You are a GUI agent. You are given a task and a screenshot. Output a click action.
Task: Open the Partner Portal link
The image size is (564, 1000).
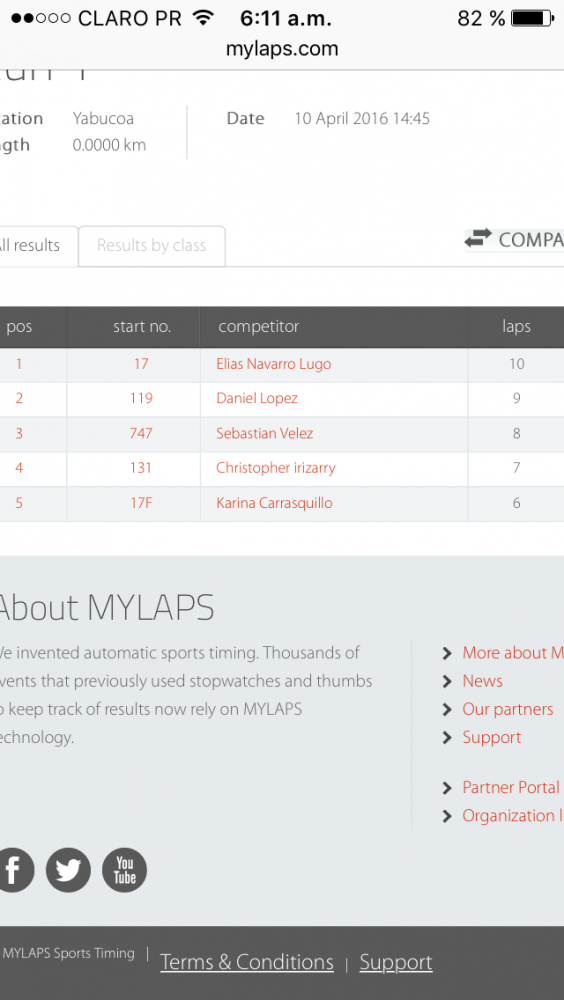coord(511,788)
